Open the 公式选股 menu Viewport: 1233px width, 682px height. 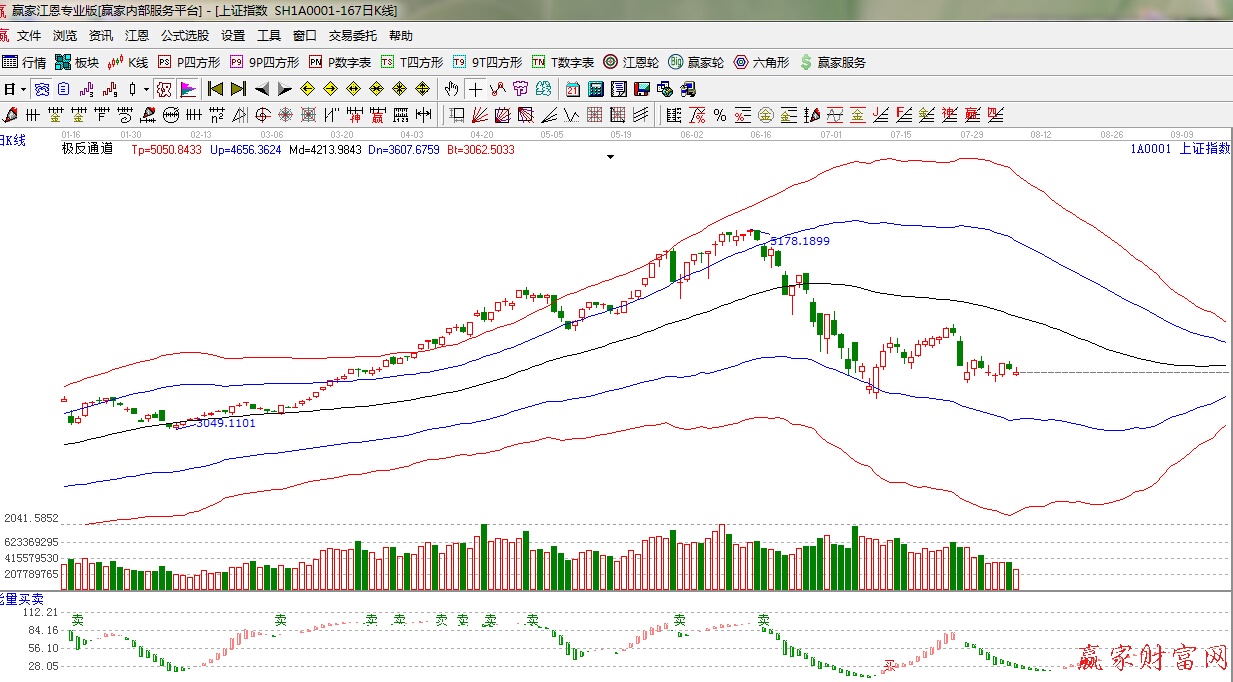[185, 36]
